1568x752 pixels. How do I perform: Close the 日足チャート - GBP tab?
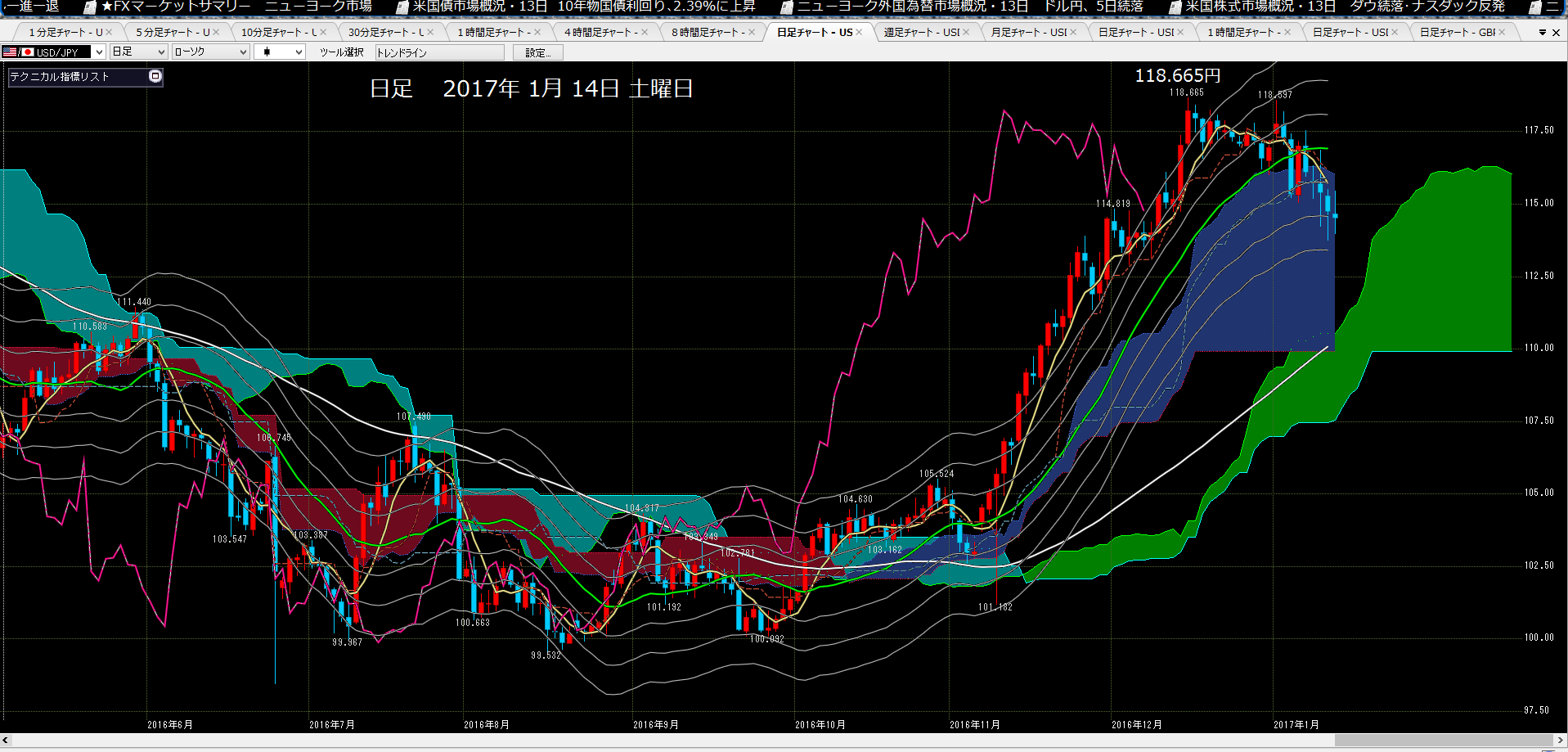pos(1502,33)
